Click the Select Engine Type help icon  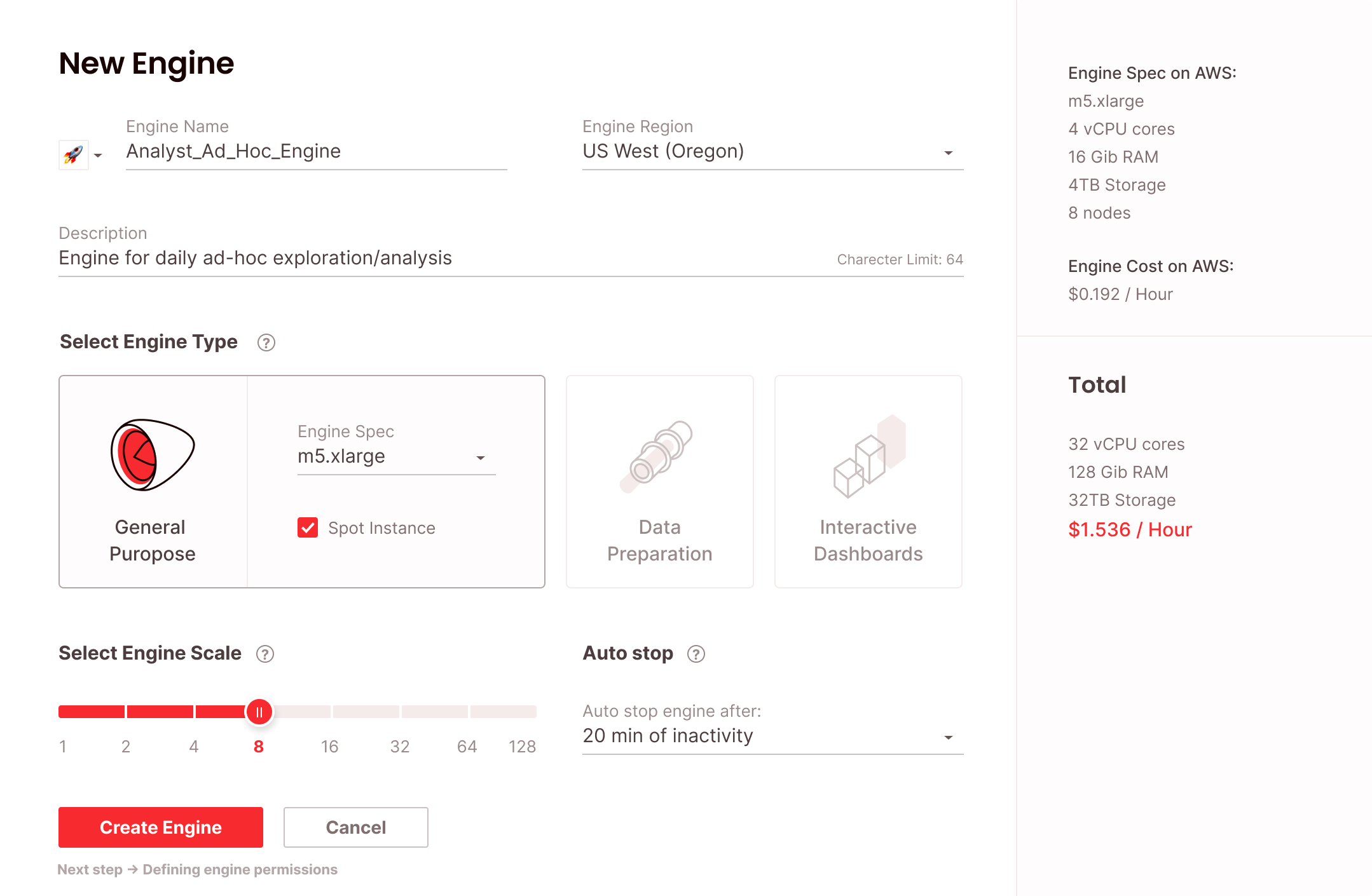point(266,343)
